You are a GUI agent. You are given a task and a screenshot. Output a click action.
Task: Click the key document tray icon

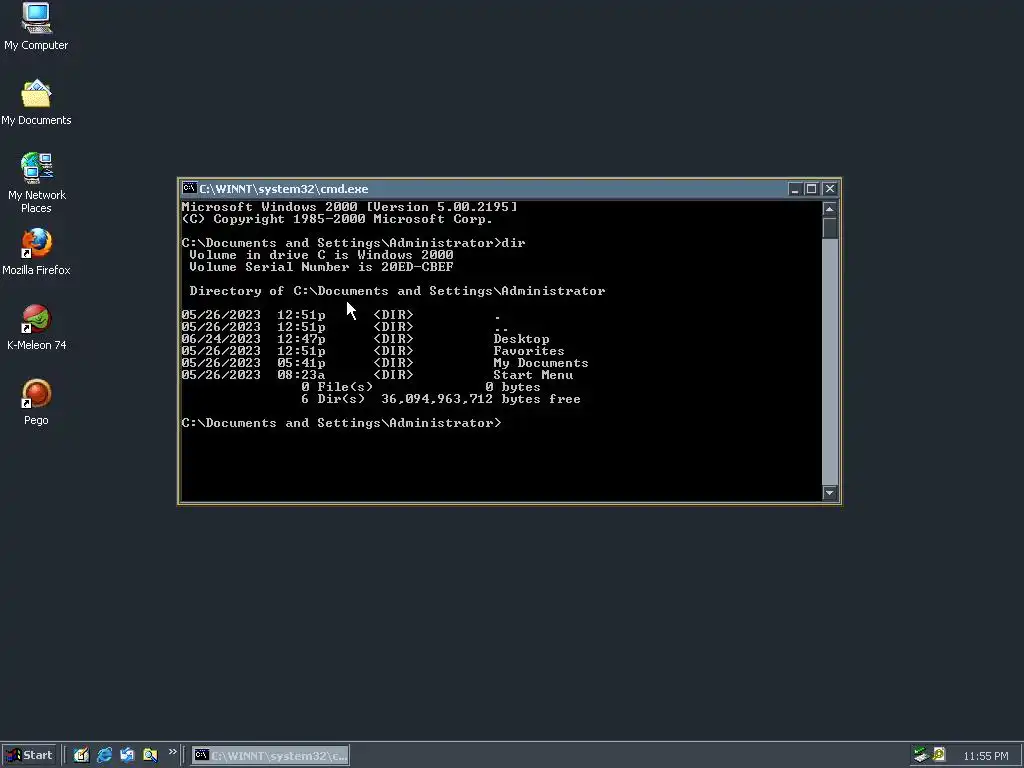[939, 755]
